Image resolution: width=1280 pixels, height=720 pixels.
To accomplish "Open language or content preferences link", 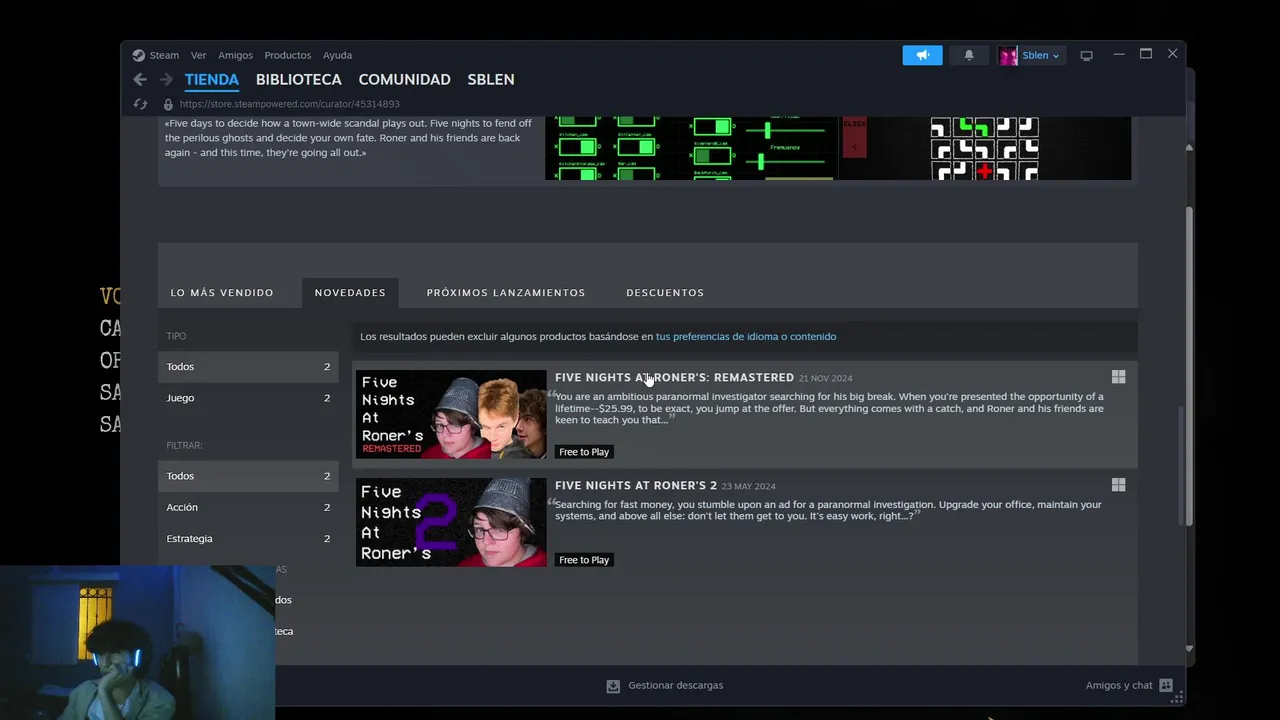I will click(x=746, y=337).
